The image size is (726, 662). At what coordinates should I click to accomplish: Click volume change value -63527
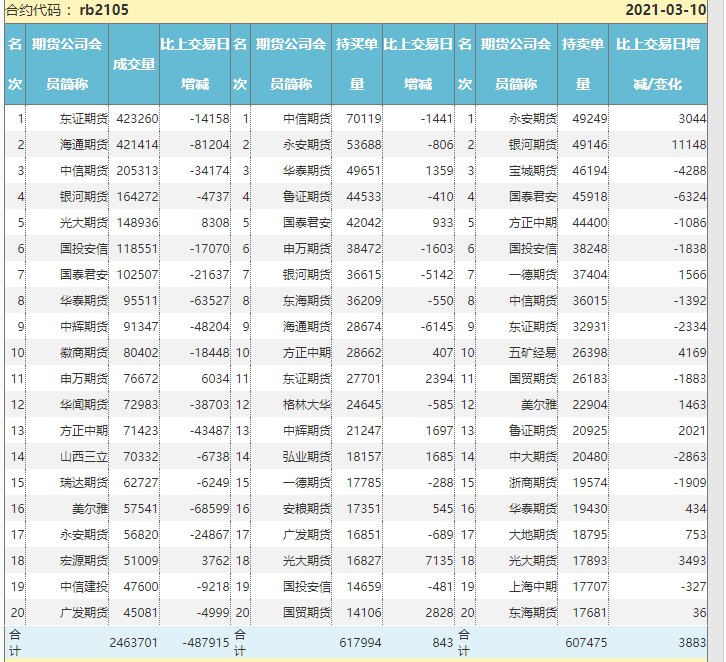[209, 301]
